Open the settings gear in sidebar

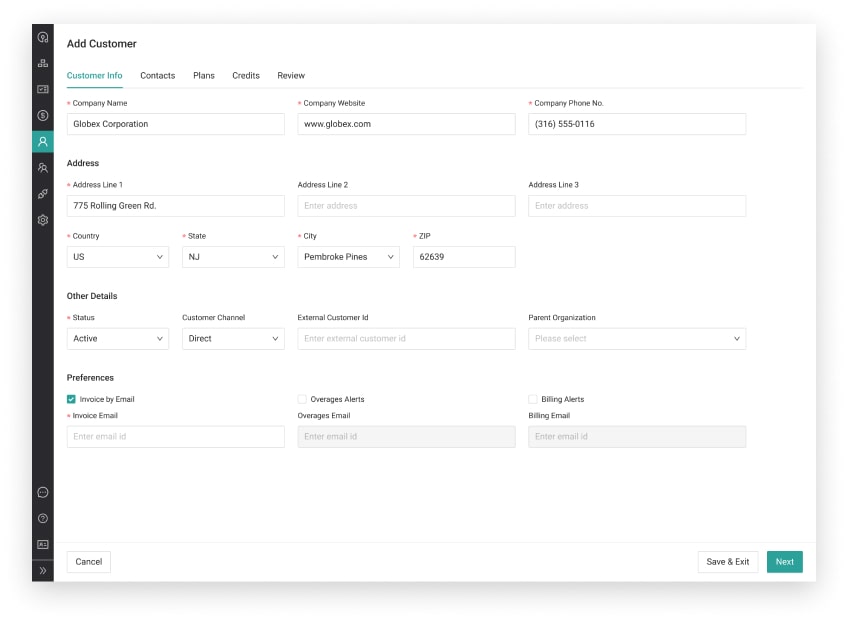[43, 220]
